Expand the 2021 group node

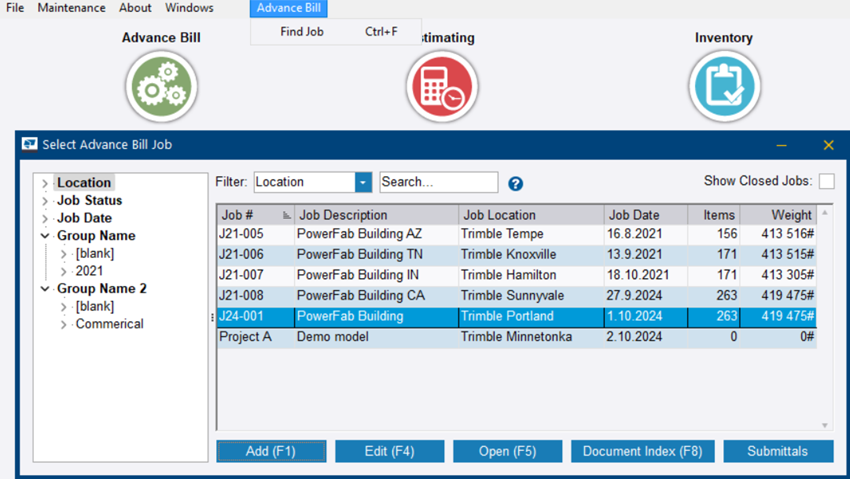(64, 271)
